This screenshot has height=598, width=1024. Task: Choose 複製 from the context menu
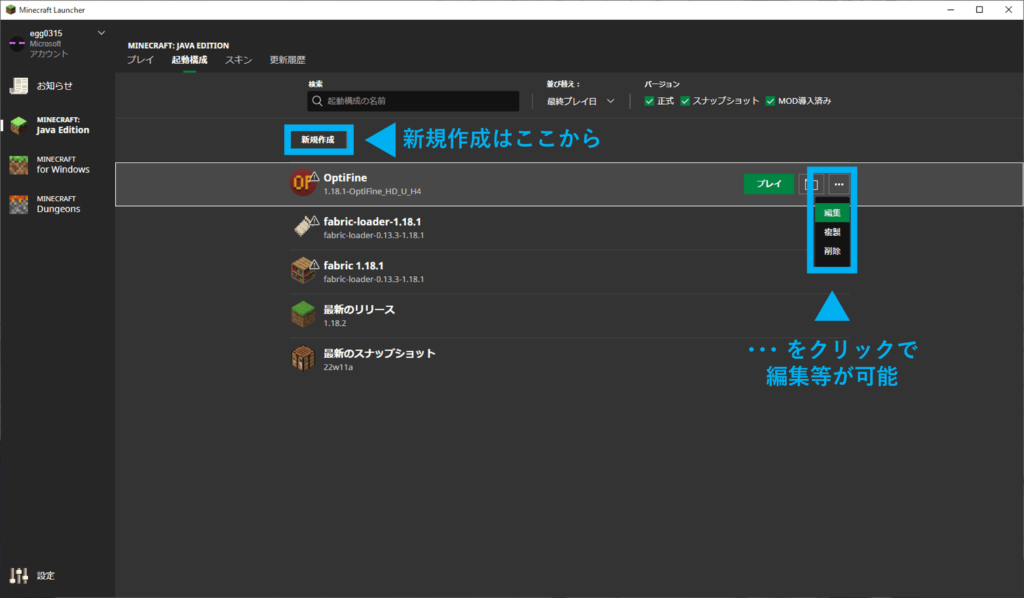pyautogui.click(x=832, y=232)
